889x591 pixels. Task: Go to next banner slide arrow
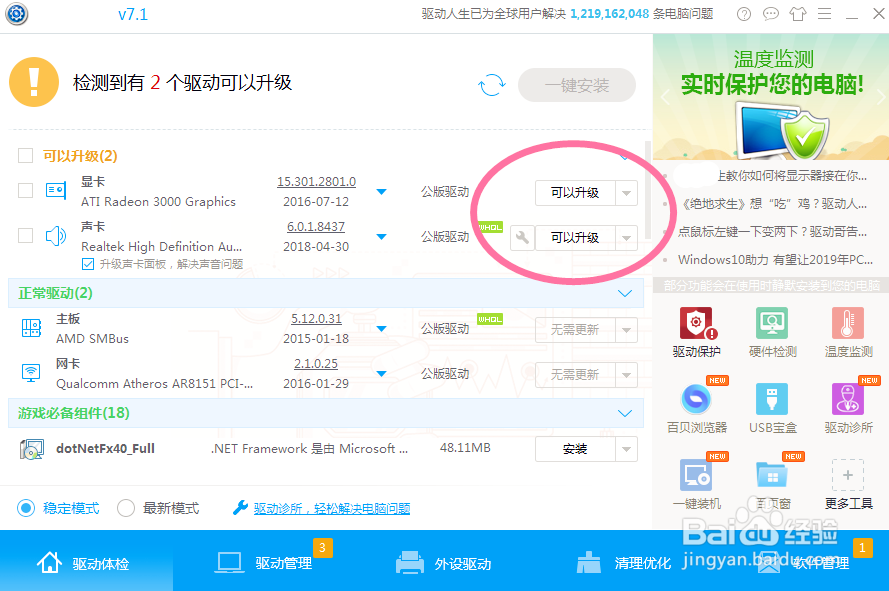880,96
